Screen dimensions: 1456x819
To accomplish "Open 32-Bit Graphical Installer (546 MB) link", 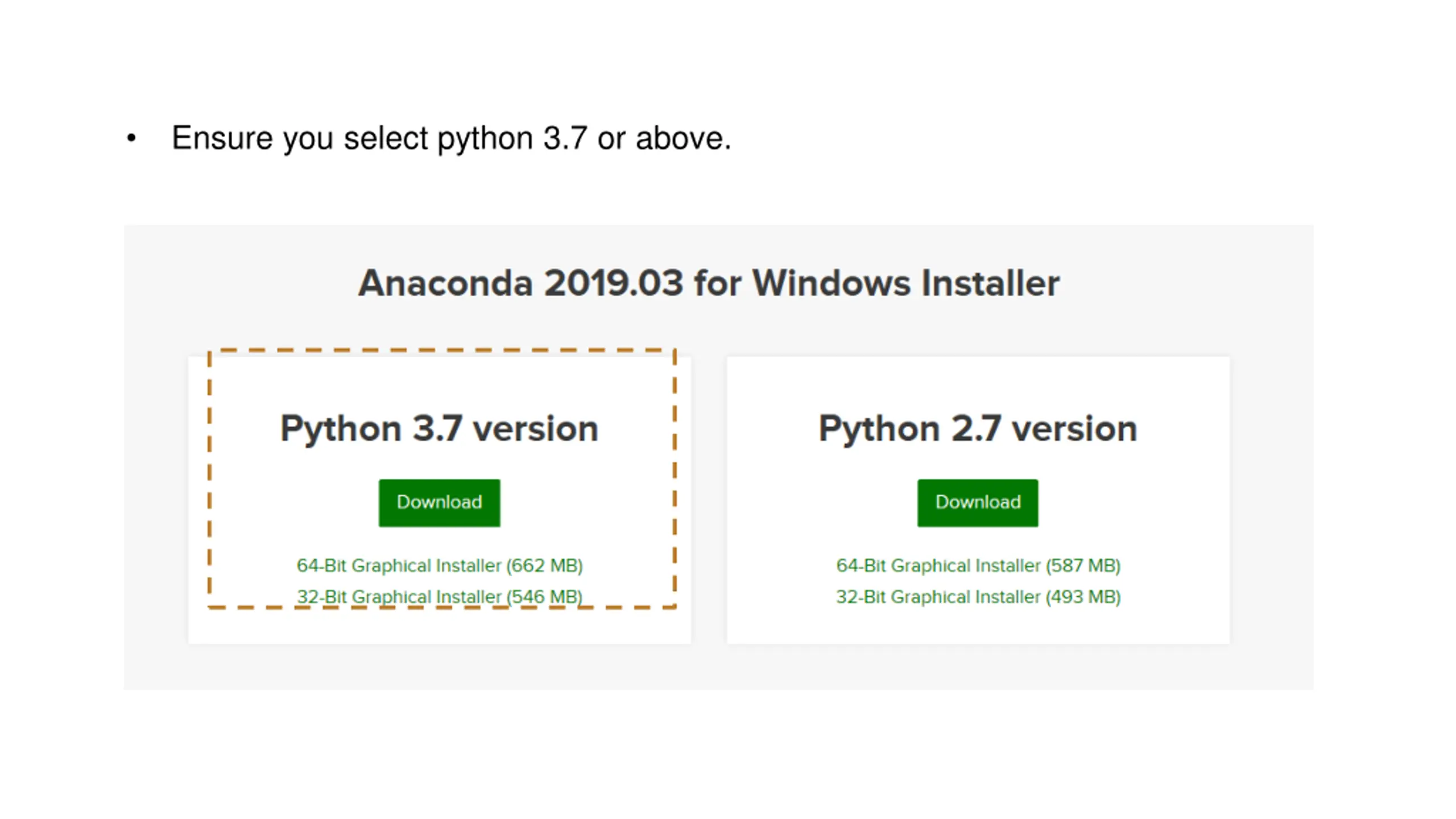I will click(x=440, y=597).
